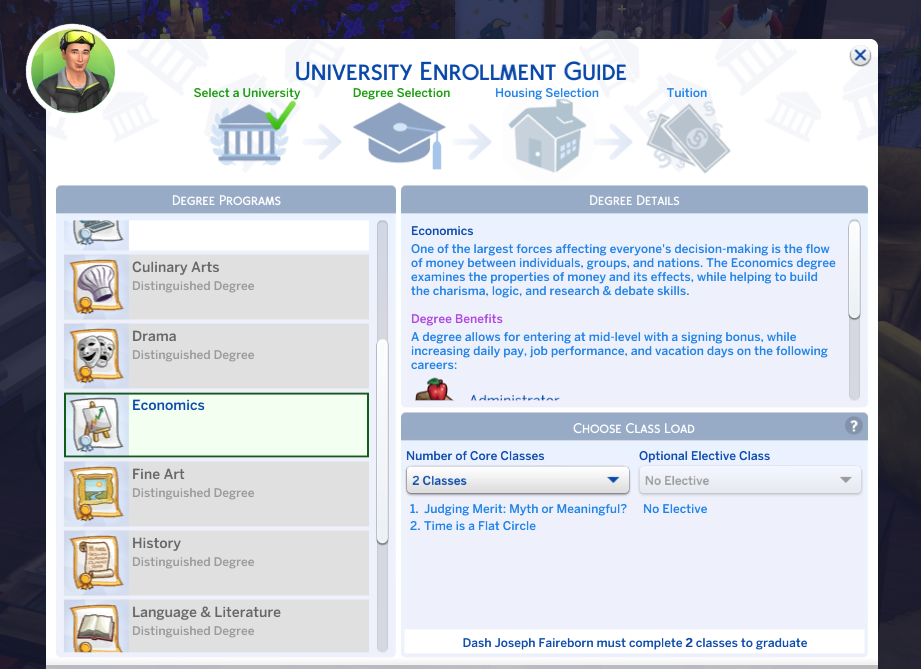Select the Language & Literature degree program
The height and width of the screenshot is (669, 921).
click(x=216, y=626)
